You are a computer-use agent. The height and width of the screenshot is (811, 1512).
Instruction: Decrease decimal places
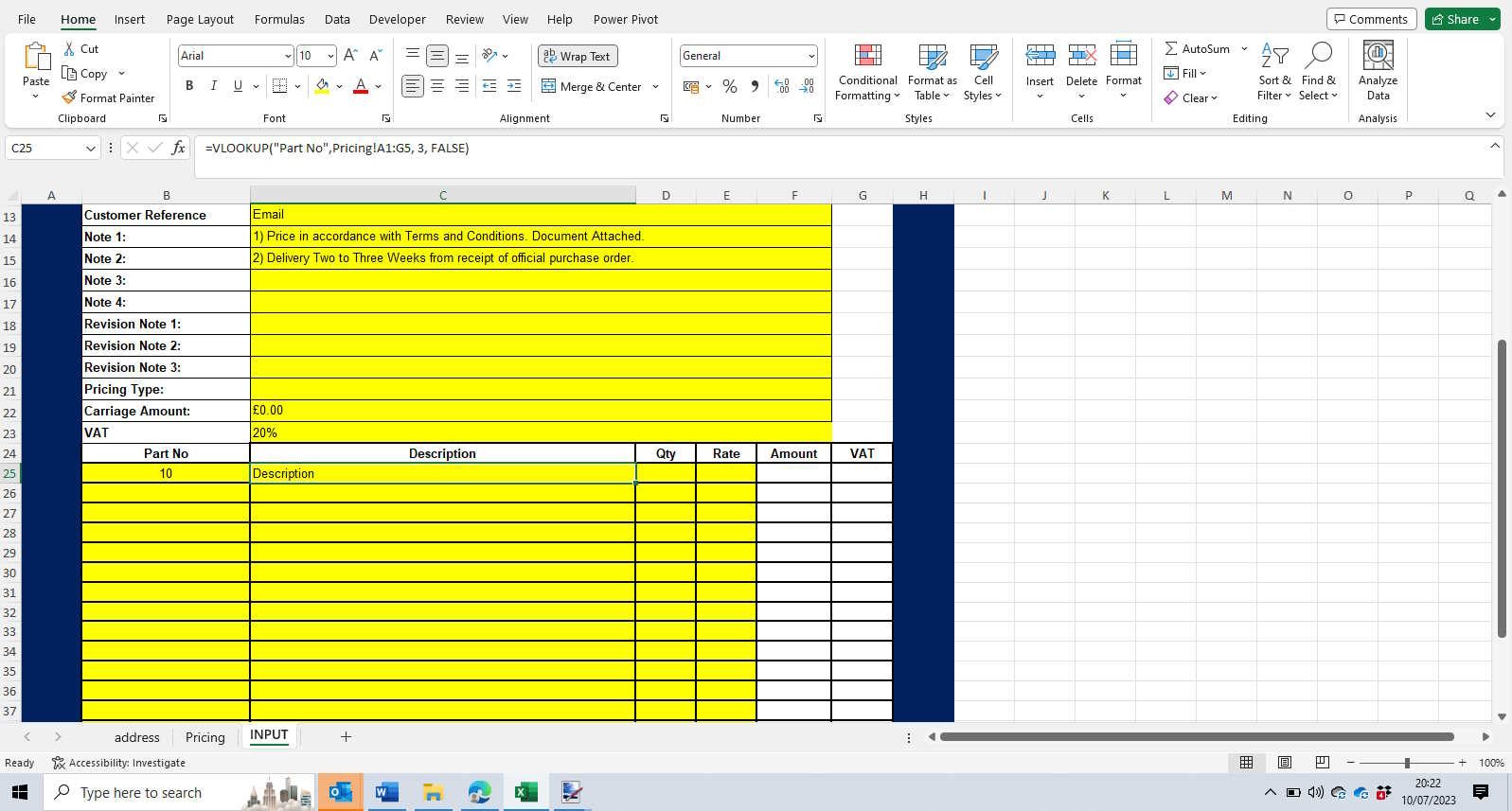(x=807, y=86)
